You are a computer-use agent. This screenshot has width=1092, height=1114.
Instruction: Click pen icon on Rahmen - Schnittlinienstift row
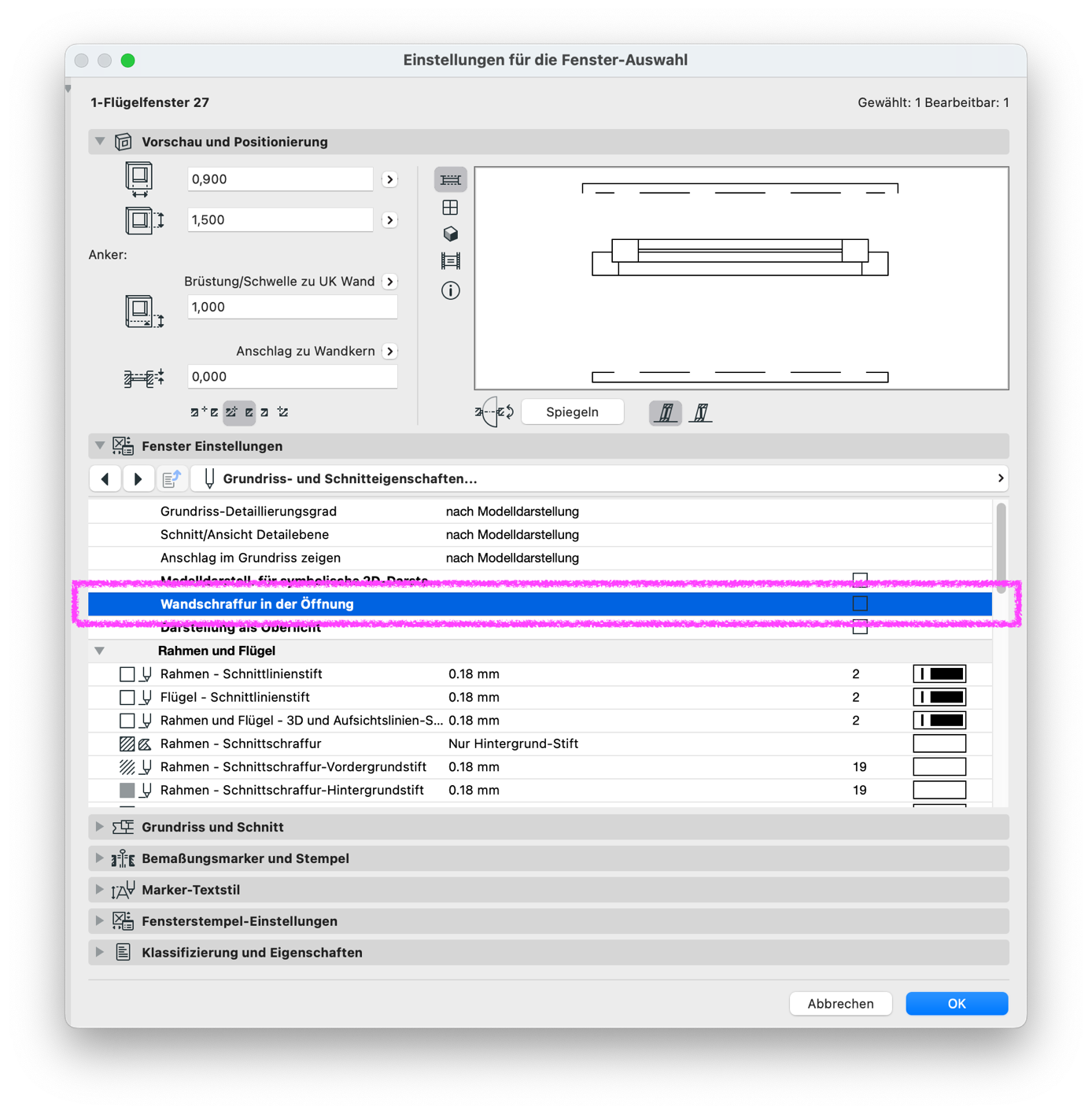(x=146, y=674)
